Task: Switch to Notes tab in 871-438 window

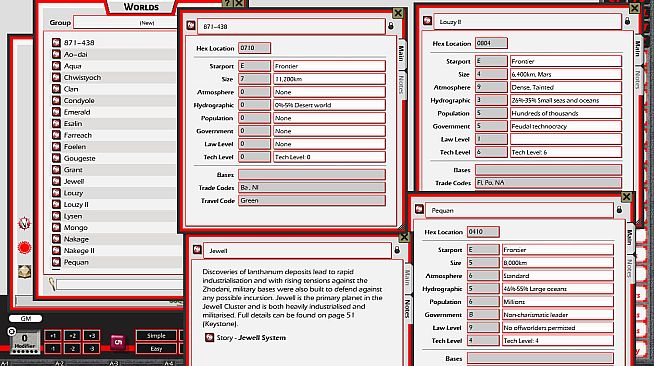Action: click(x=401, y=84)
